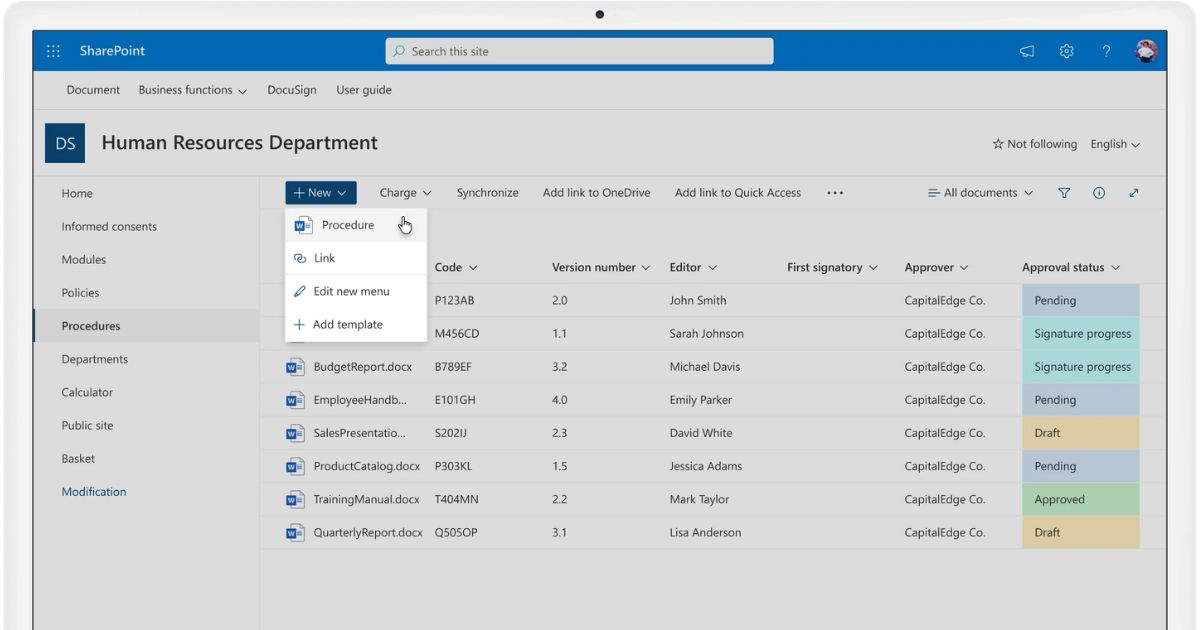Open the All documents view dropdown
Image resolution: width=1200 pixels, height=630 pixels.
[x=980, y=193]
